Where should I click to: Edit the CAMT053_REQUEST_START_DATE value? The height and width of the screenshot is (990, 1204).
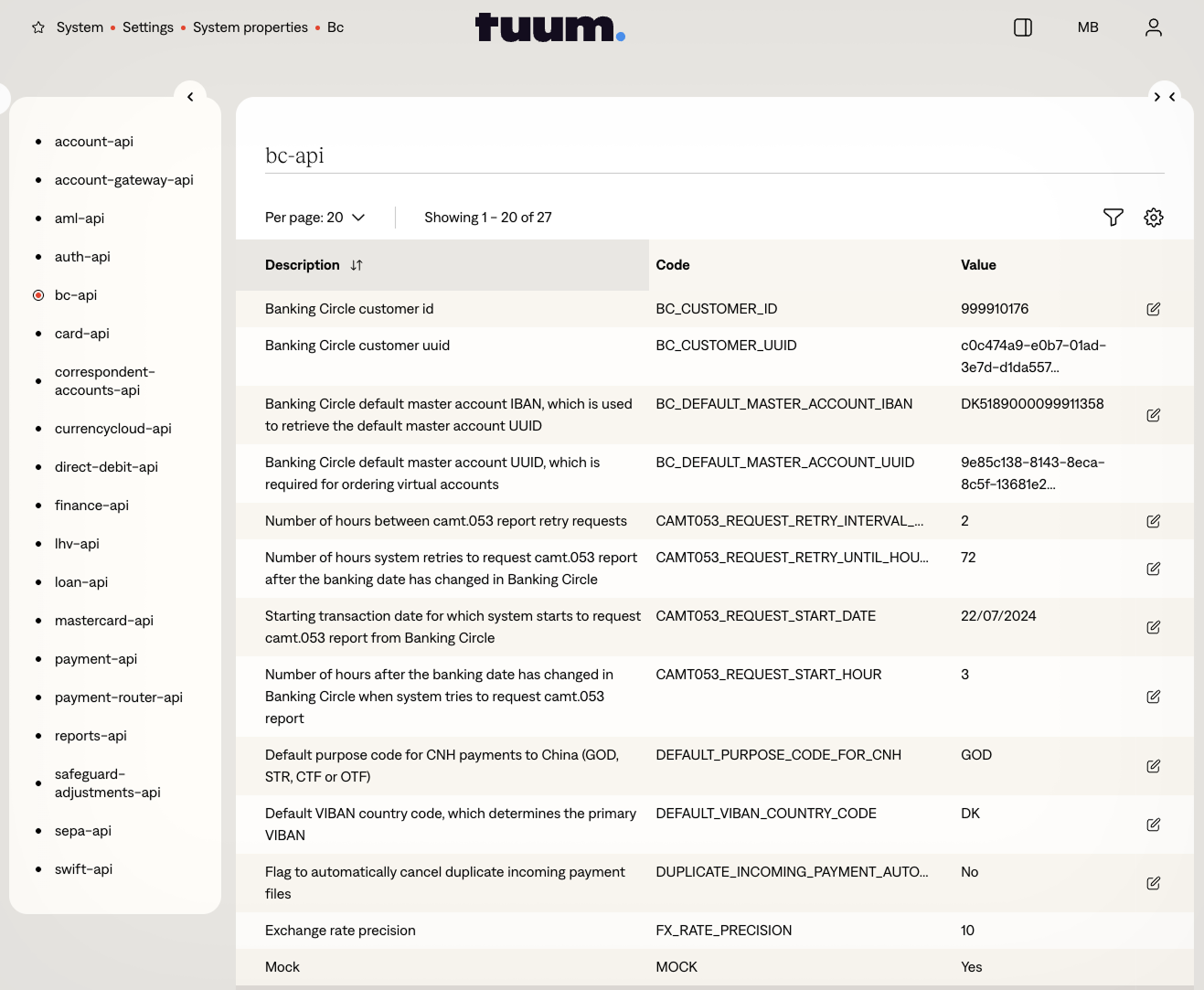[1153, 627]
